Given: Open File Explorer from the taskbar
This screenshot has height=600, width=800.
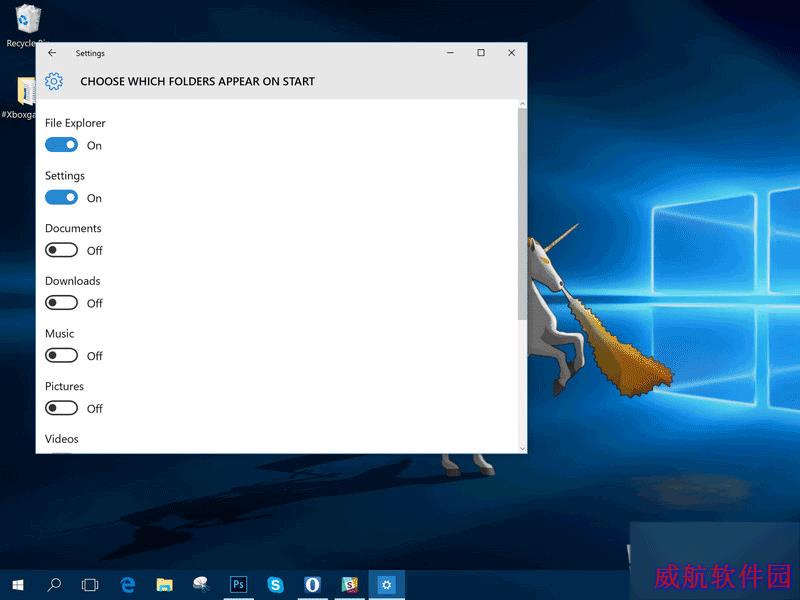Looking at the screenshot, I should pyautogui.click(x=164, y=584).
